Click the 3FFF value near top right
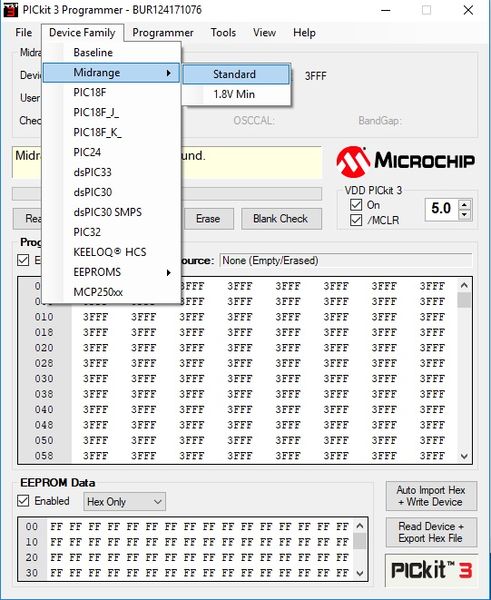 tap(316, 76)
